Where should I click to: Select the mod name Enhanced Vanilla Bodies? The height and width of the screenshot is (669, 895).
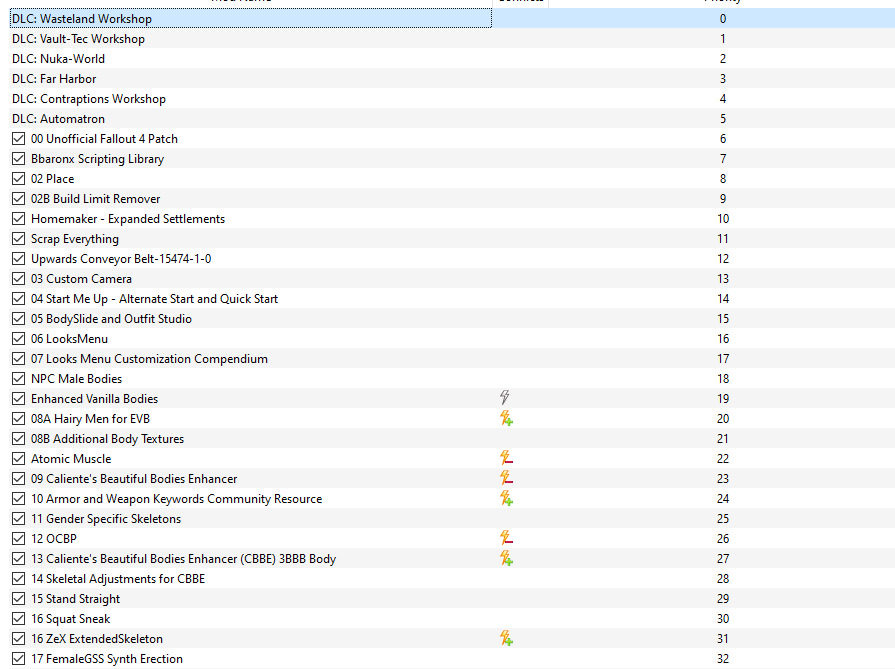pos(94,398)
